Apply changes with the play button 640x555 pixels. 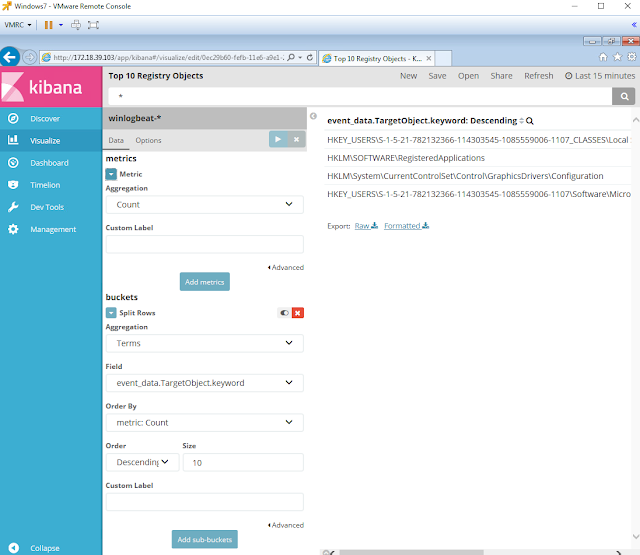[x=278, y=140]
